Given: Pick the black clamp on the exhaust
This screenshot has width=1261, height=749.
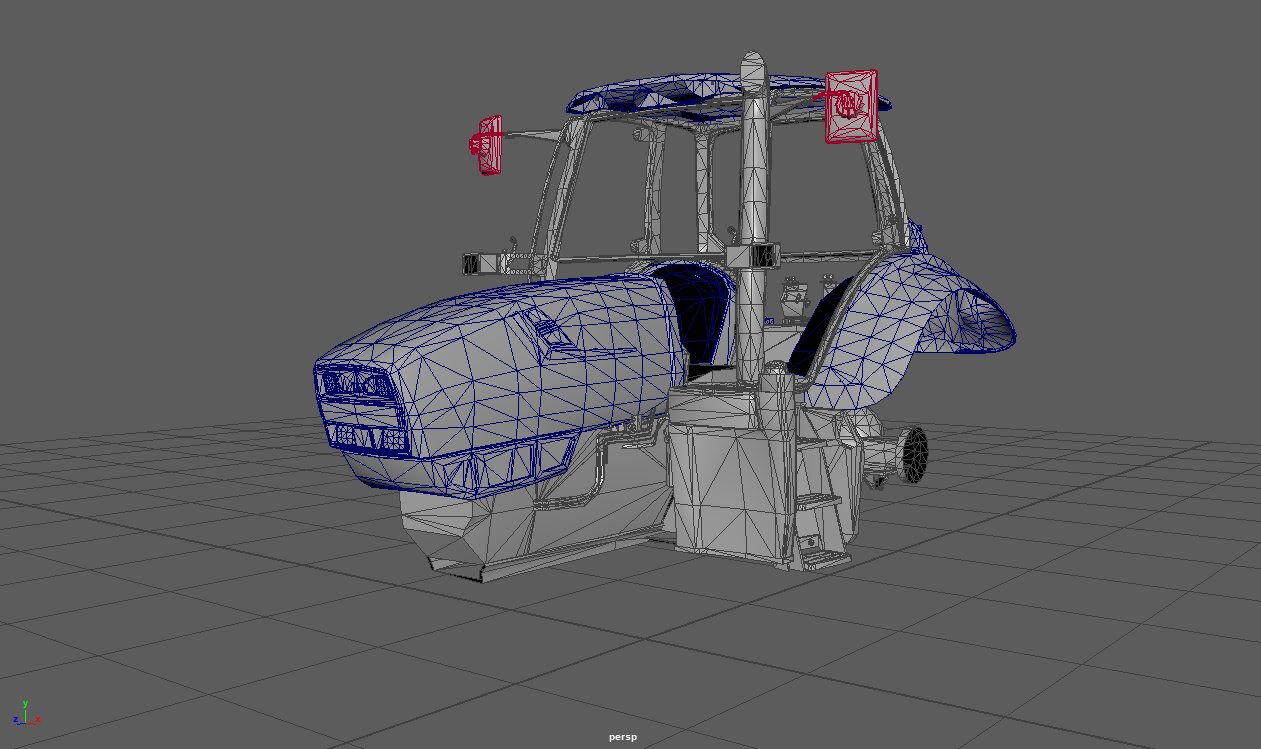Looking at the screenshot, I should [763, 256].
